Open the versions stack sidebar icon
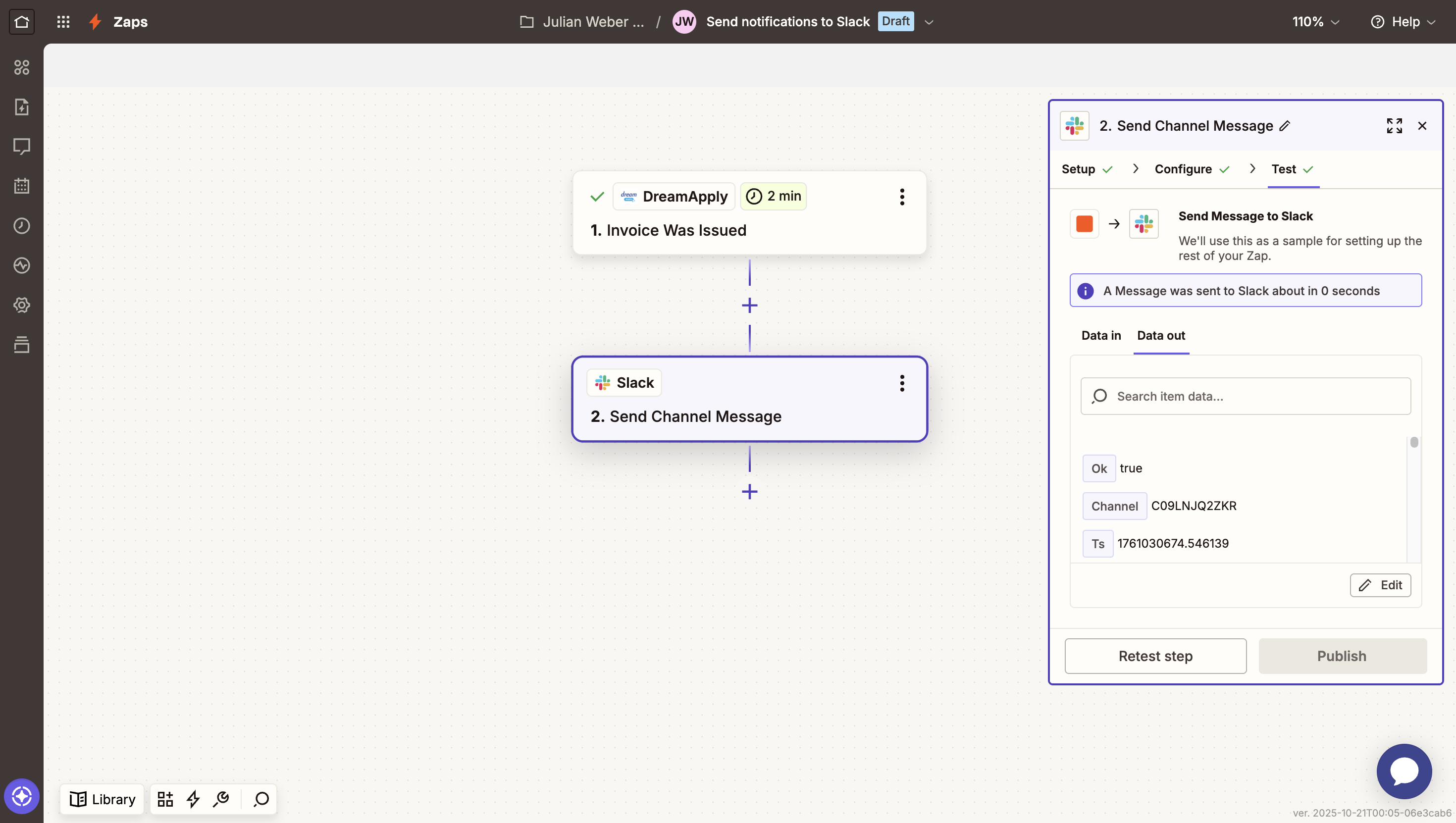This screenshot has height=823, width=1456. click(x=21, y=344)
